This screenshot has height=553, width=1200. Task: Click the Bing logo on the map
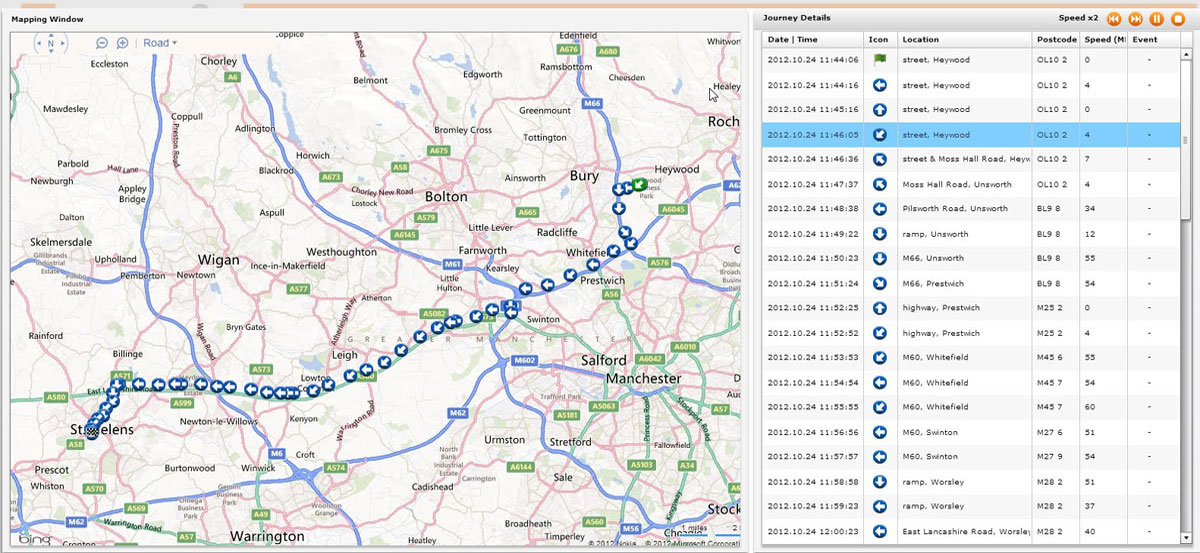tap(35, 541)
